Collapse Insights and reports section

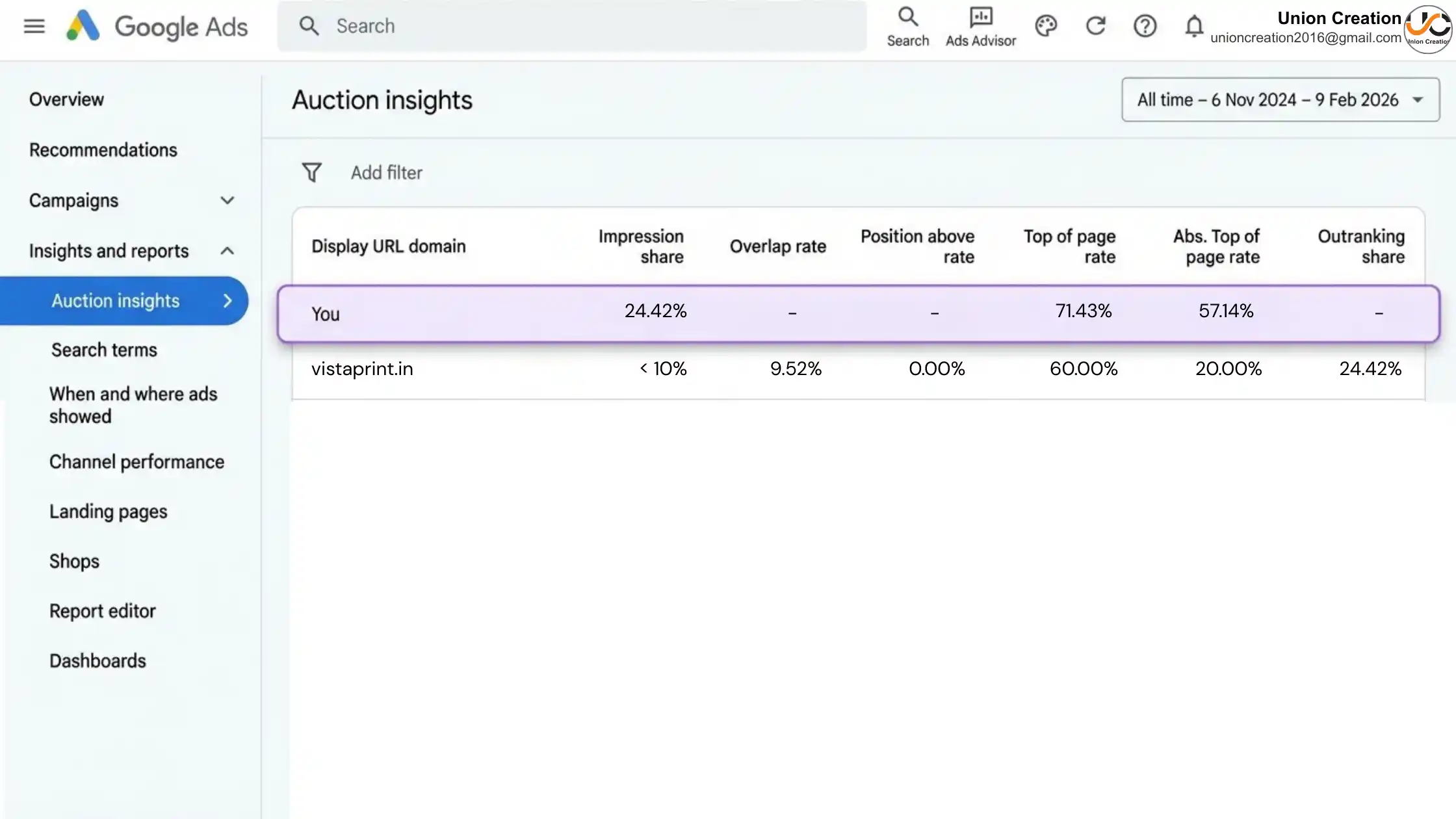click(227, 251)
